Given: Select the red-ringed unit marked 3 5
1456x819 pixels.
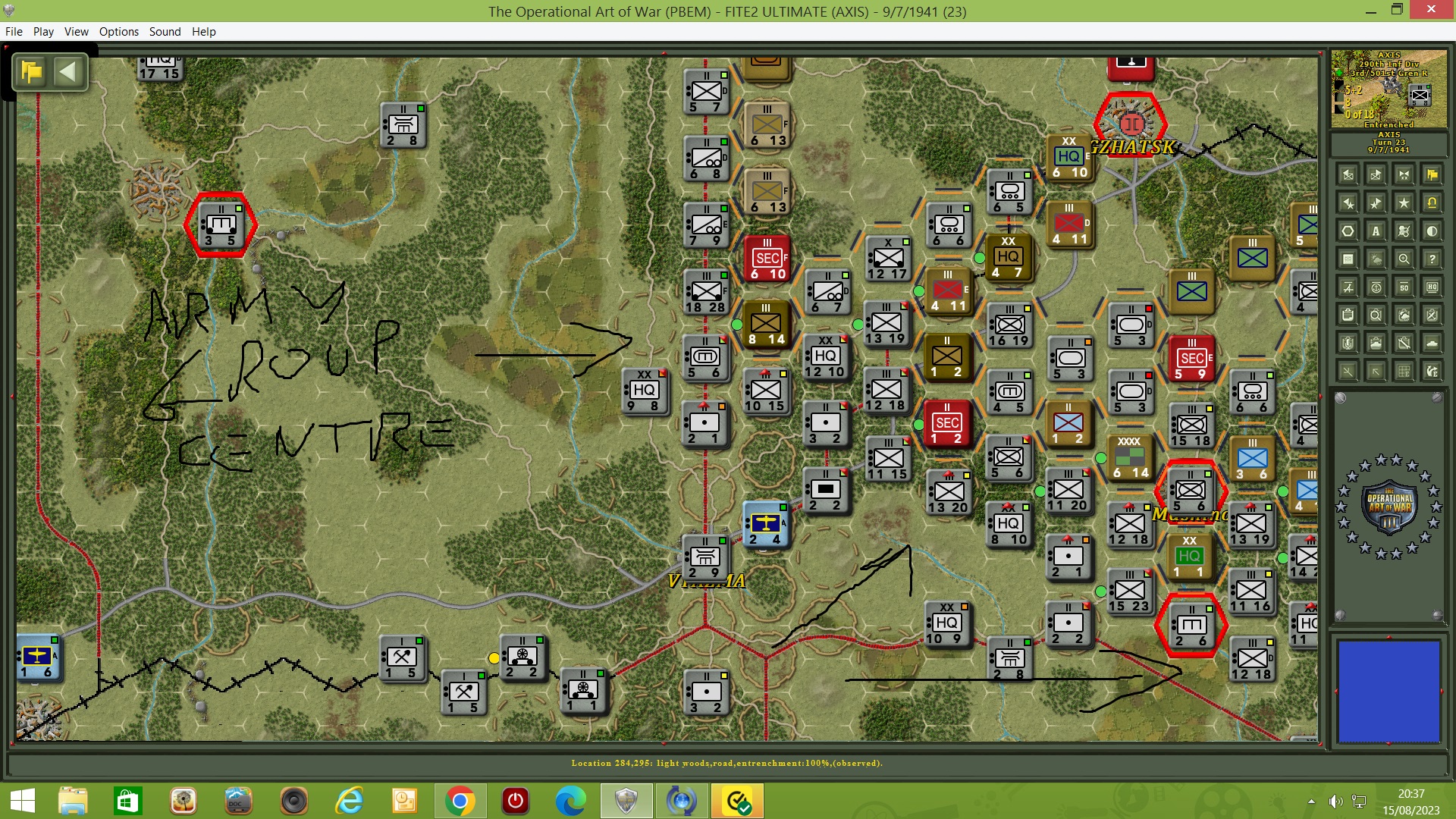Looking at the screenshot, I should click(x=221, y=225).
